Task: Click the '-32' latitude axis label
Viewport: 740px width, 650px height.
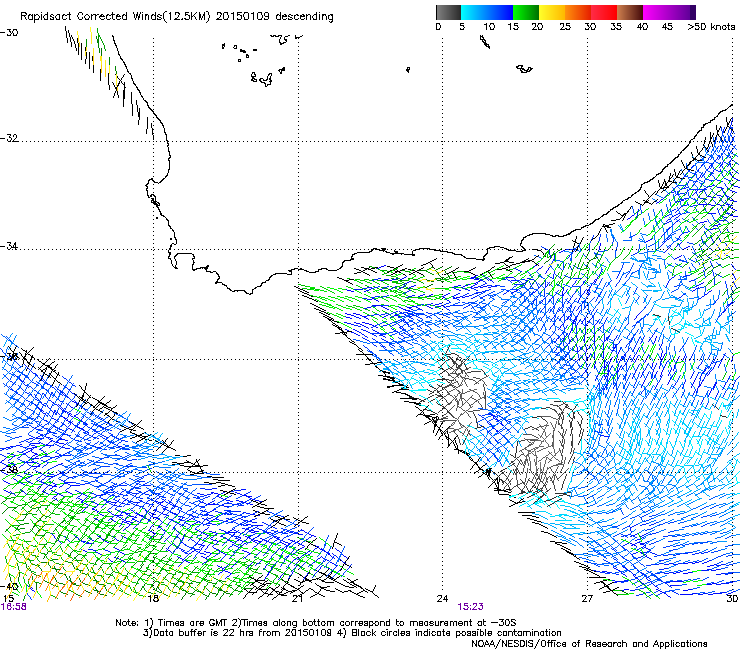Action: (x=10, y=138)
